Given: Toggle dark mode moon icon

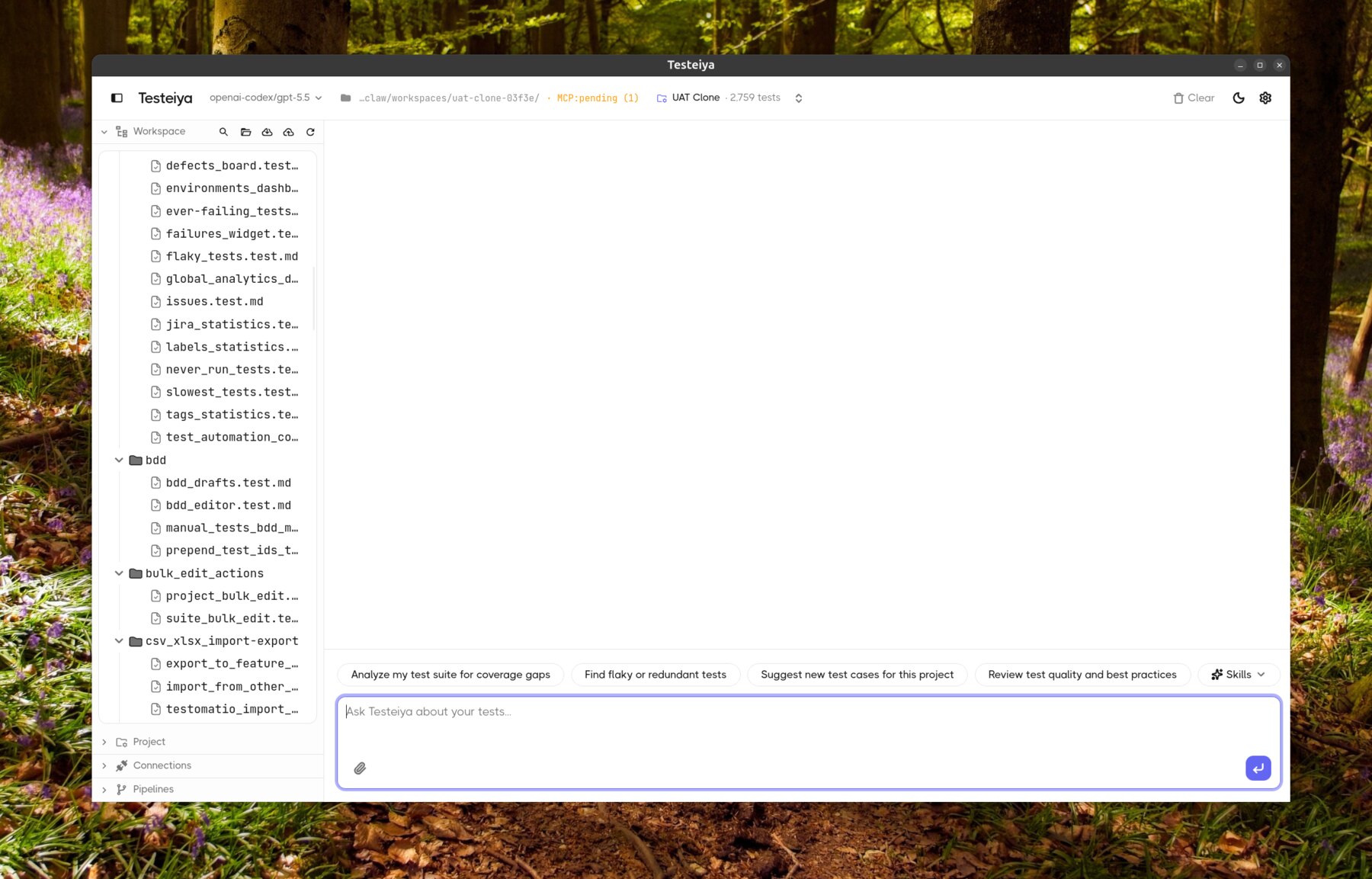Looking at the screenshot, I should pos(1239,98).
